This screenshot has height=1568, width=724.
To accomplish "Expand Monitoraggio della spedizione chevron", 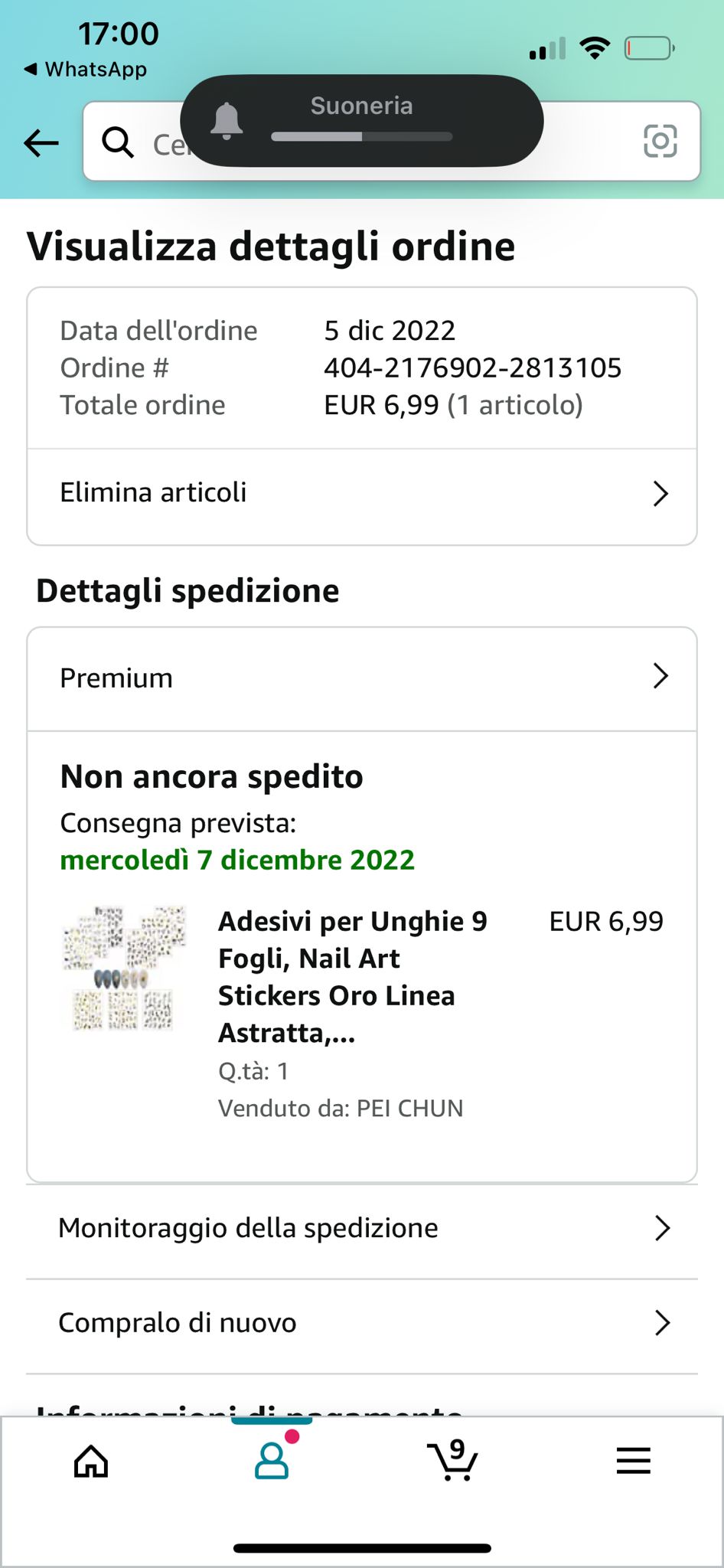I will pyautogui.click(x=662, y=1228).
